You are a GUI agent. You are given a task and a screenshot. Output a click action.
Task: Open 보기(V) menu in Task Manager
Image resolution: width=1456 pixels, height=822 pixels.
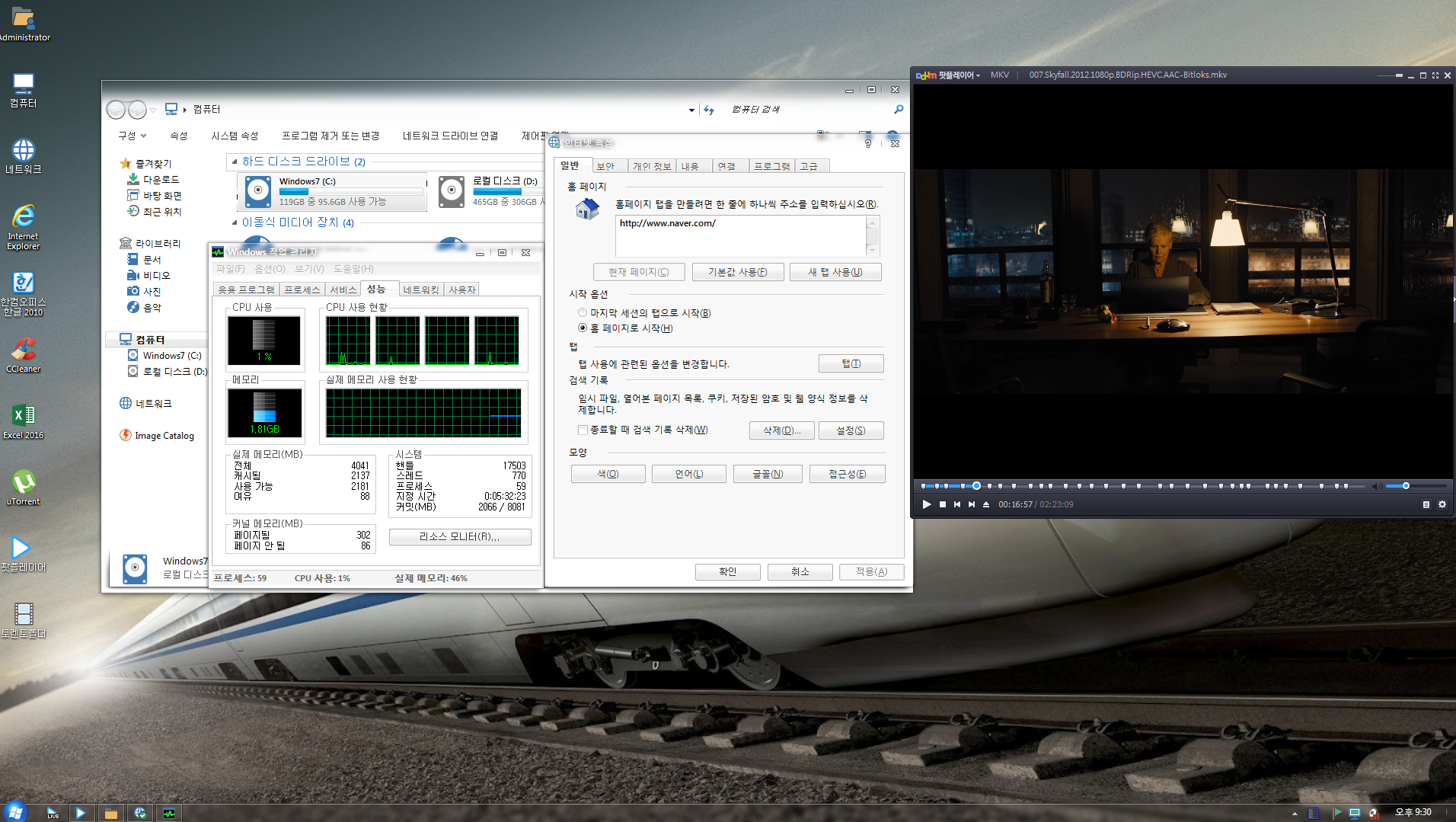(310, 269)
